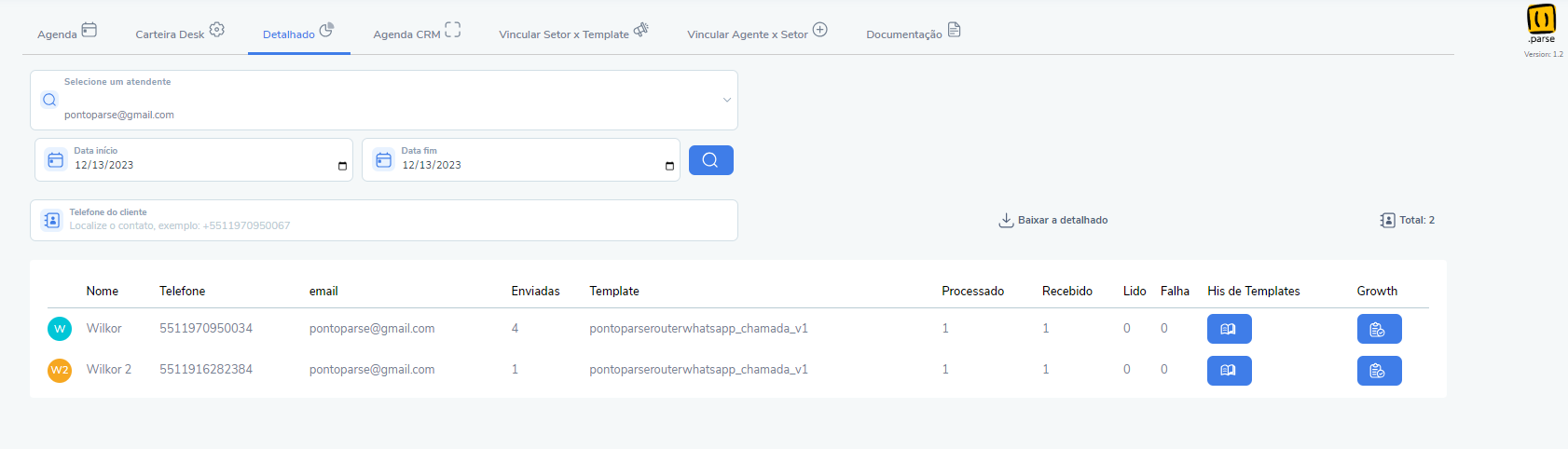This screenshot has height=449, width=1568.
Task: Open the Carteira Desk tab
Action: (x=180, y=33)
